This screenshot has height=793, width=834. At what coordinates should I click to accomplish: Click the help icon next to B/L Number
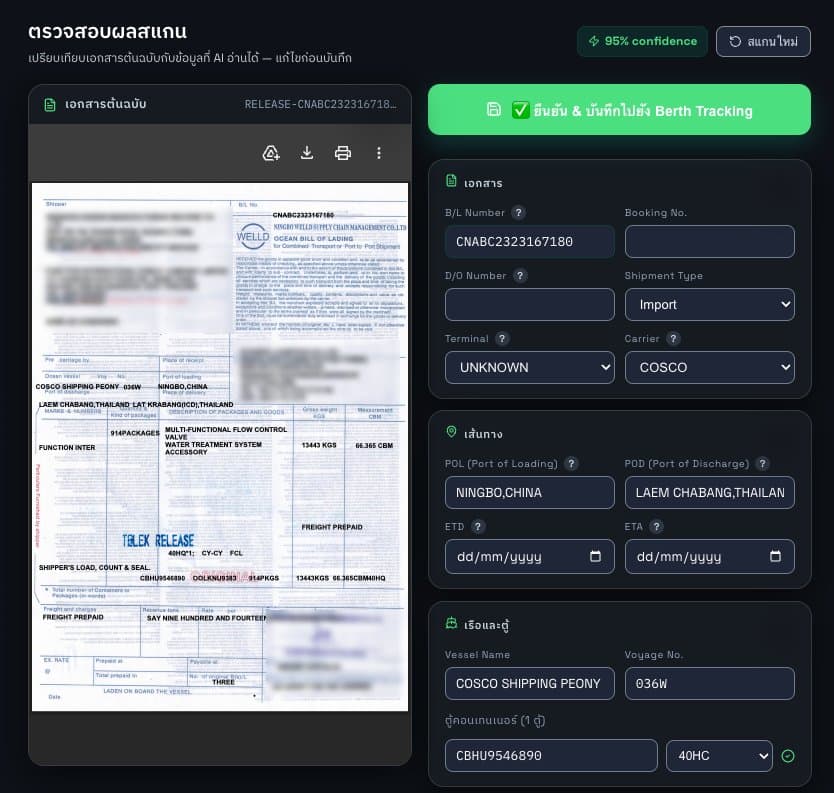(519, 213)
